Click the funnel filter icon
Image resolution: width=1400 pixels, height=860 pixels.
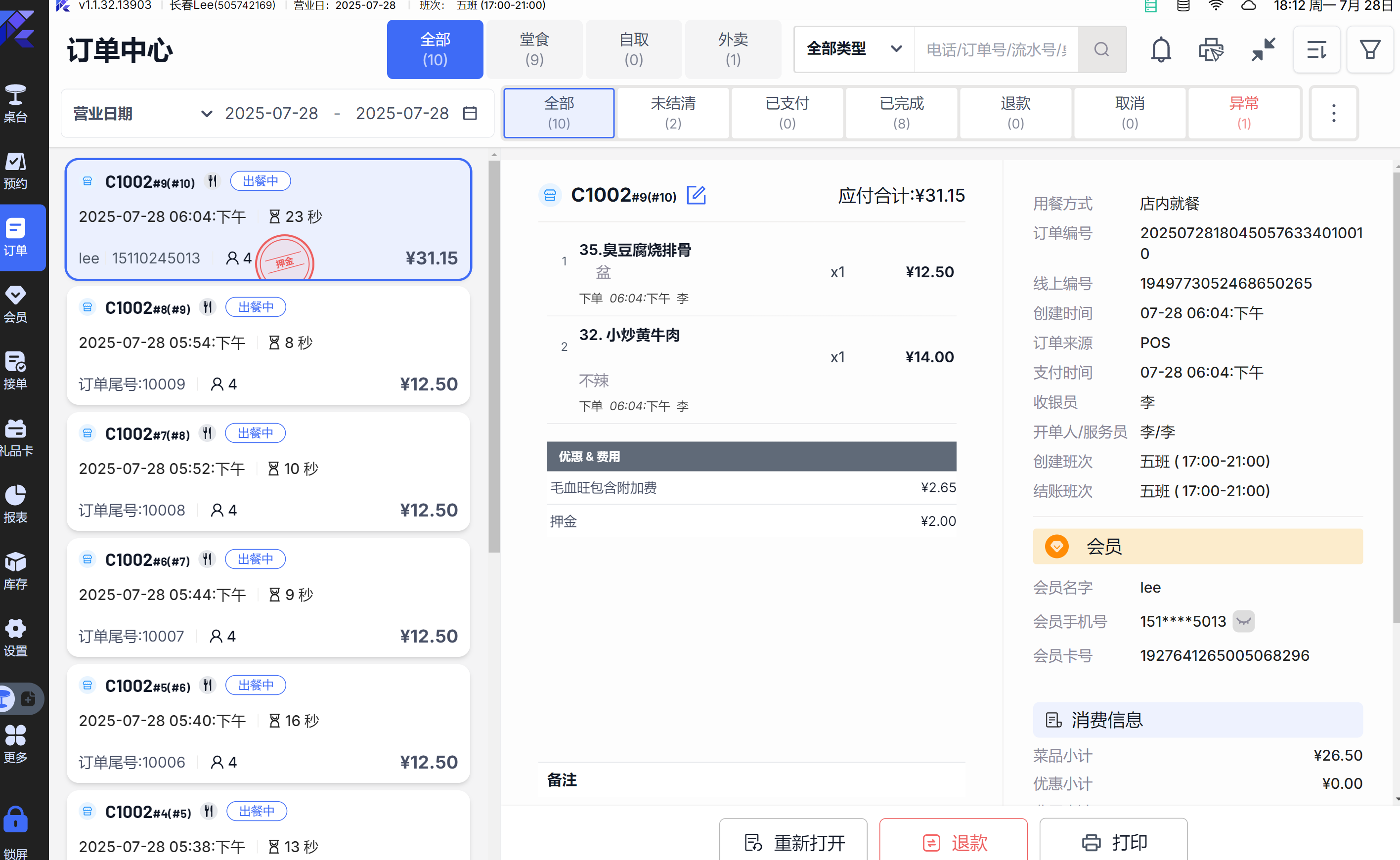[1370, 50]
